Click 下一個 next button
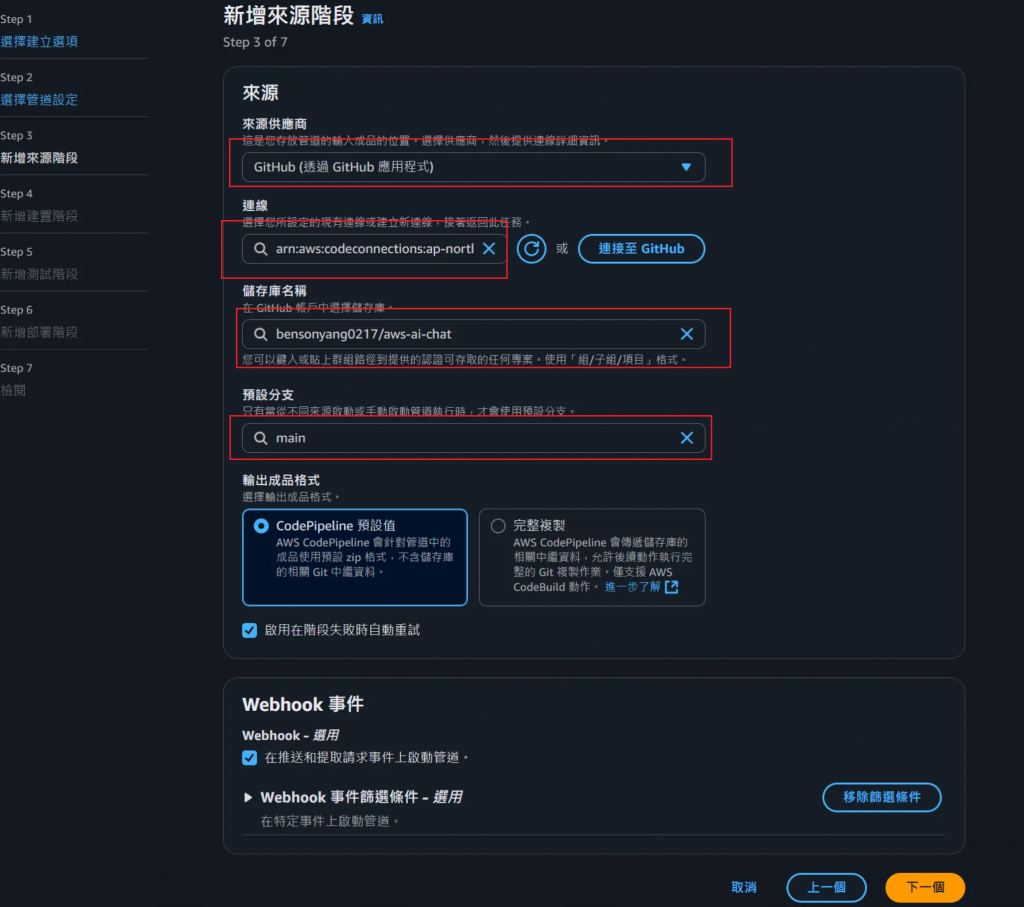 (925, 887)
